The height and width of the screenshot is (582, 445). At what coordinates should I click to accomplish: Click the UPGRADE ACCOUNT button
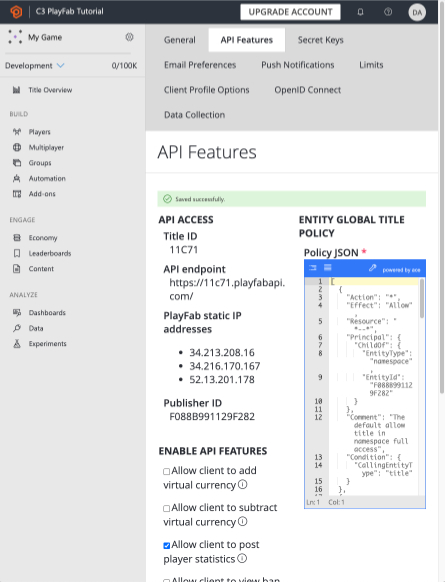point(290,12)
